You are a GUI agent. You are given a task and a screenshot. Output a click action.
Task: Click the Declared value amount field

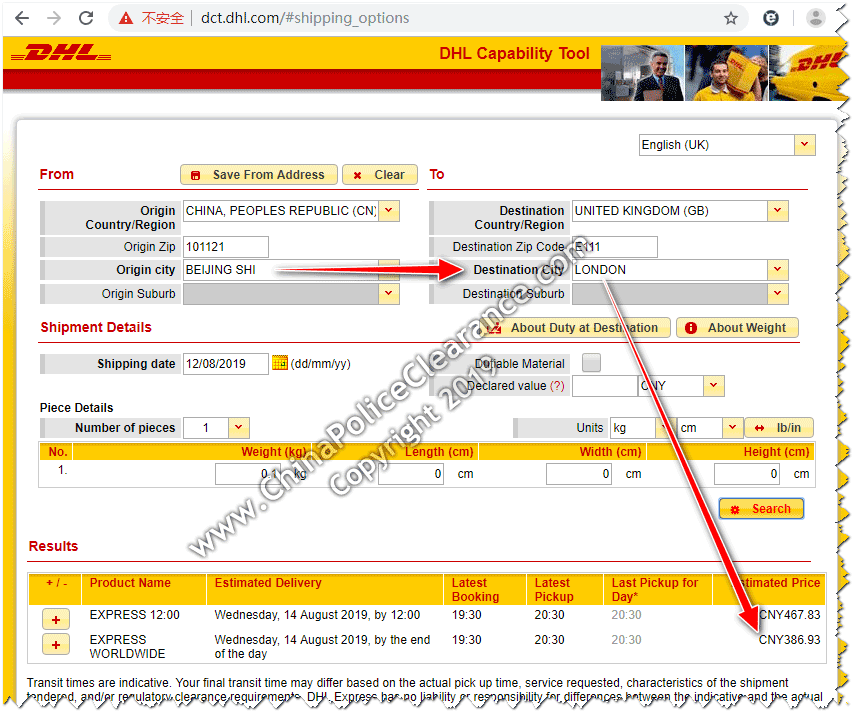pos(605,386)
